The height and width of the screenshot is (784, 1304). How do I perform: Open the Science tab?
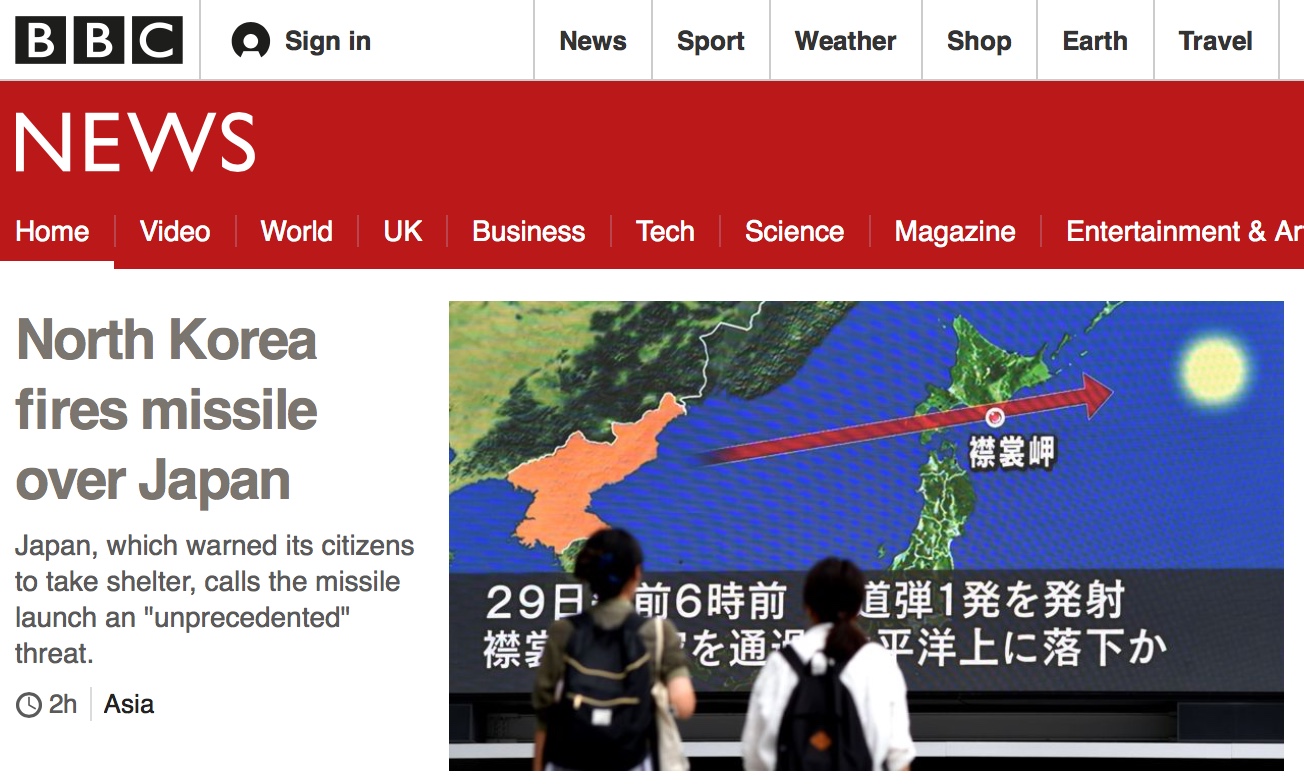pos(795,232)
